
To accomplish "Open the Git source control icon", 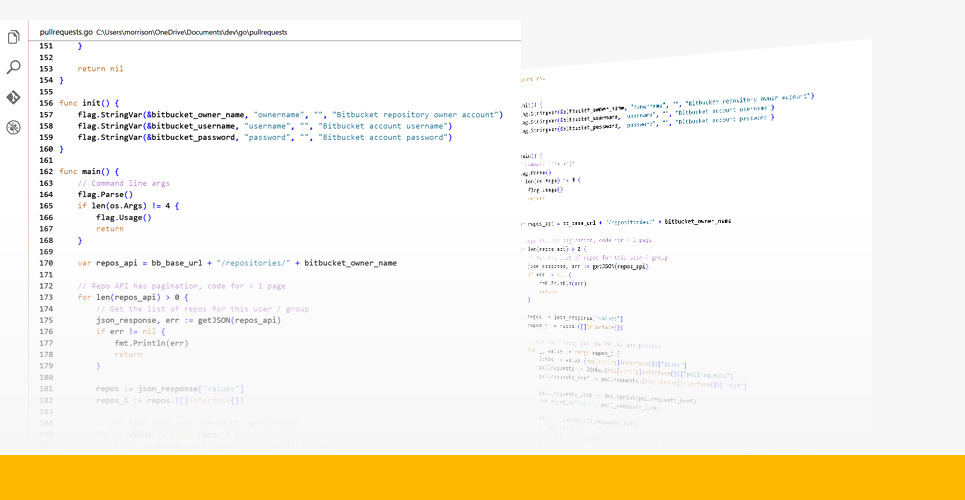I will (x=14, y=97).
